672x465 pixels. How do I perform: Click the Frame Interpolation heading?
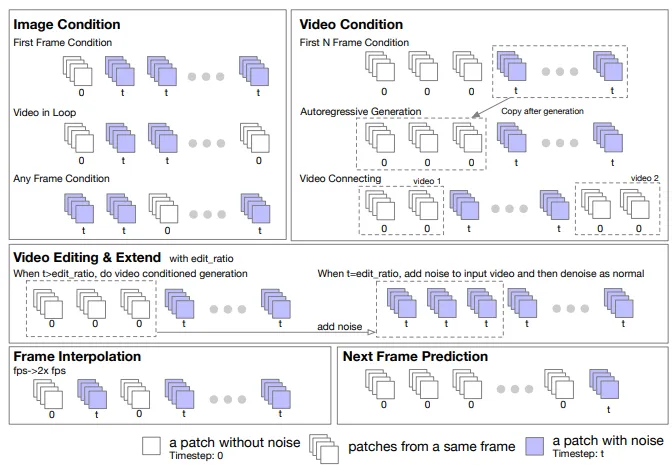[77, 357]
